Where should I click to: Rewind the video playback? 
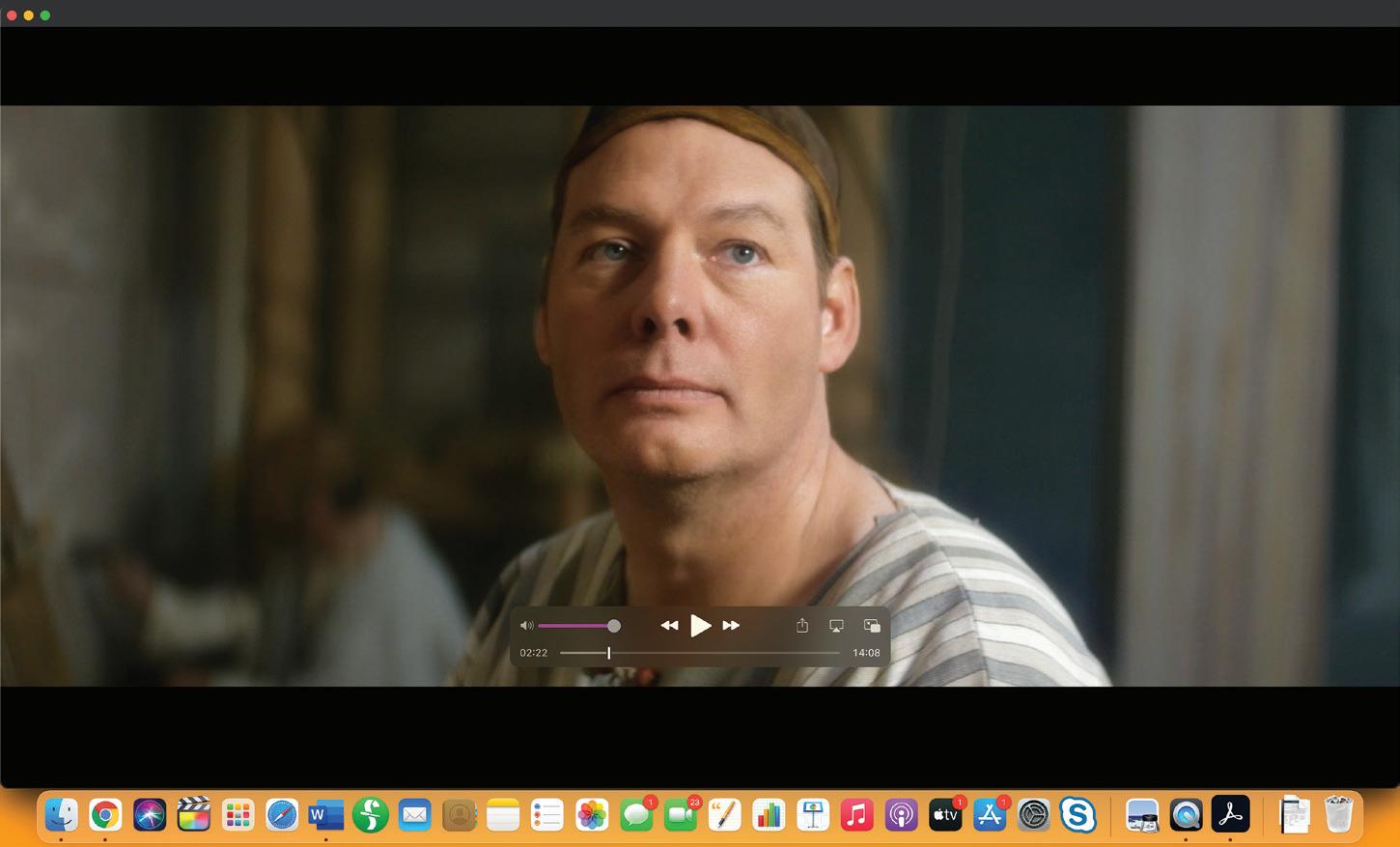pyautogui.click(x=669, y=626)
